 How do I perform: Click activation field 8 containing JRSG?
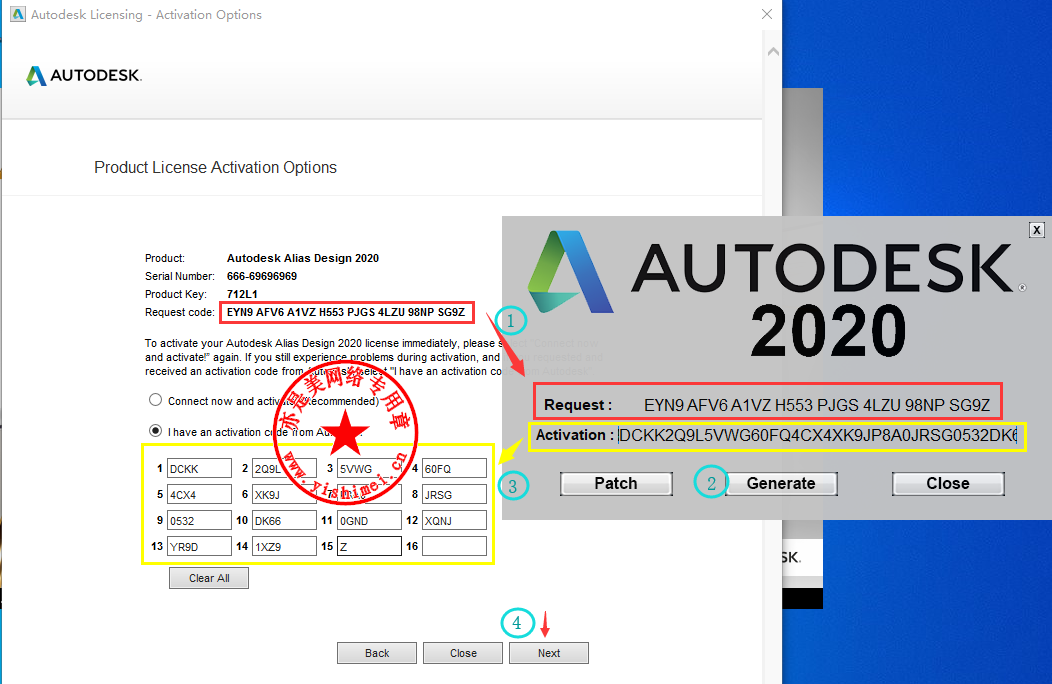tap(454, 495)
